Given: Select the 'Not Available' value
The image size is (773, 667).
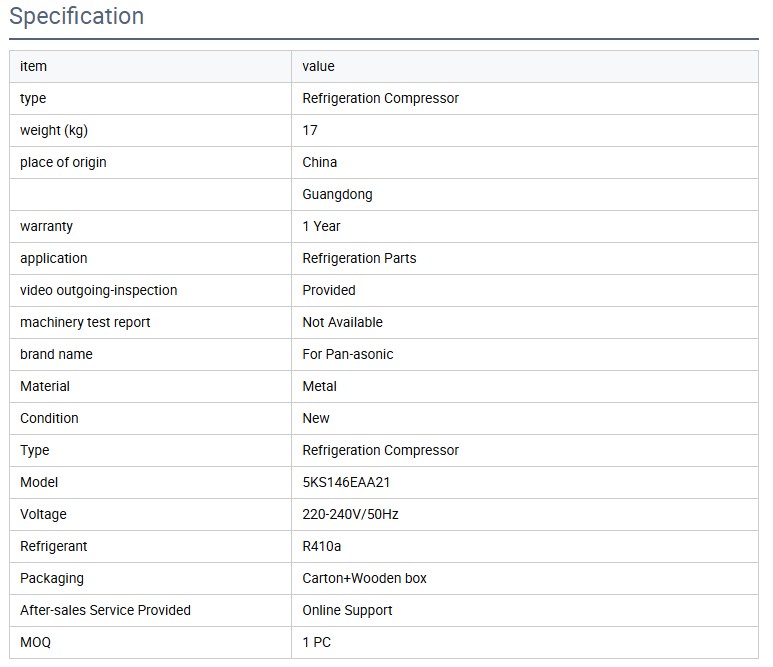Looking at the screenshot, I should tap(343, 322).
